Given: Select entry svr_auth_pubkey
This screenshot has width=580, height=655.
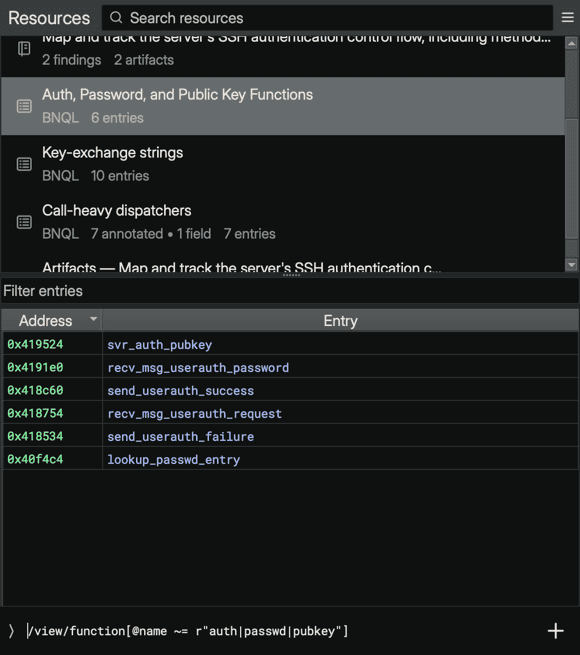Looking at the screenshot, I should point(160,345).
